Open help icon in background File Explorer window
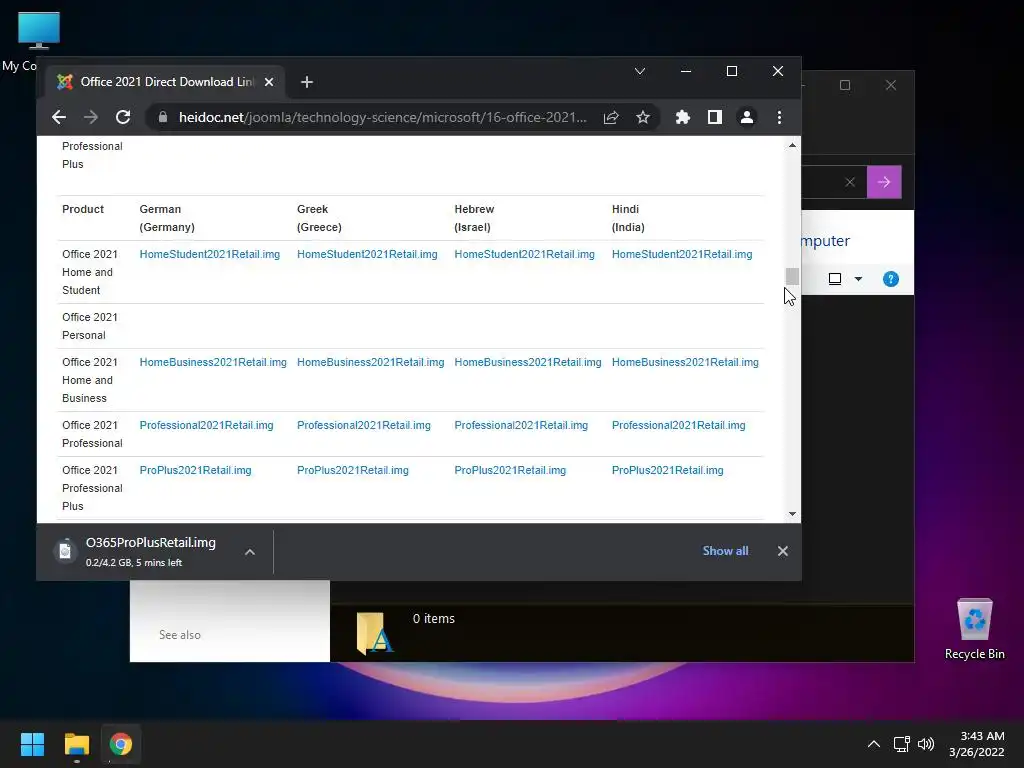Screen dimensions: 1024x768 [890, 279]
